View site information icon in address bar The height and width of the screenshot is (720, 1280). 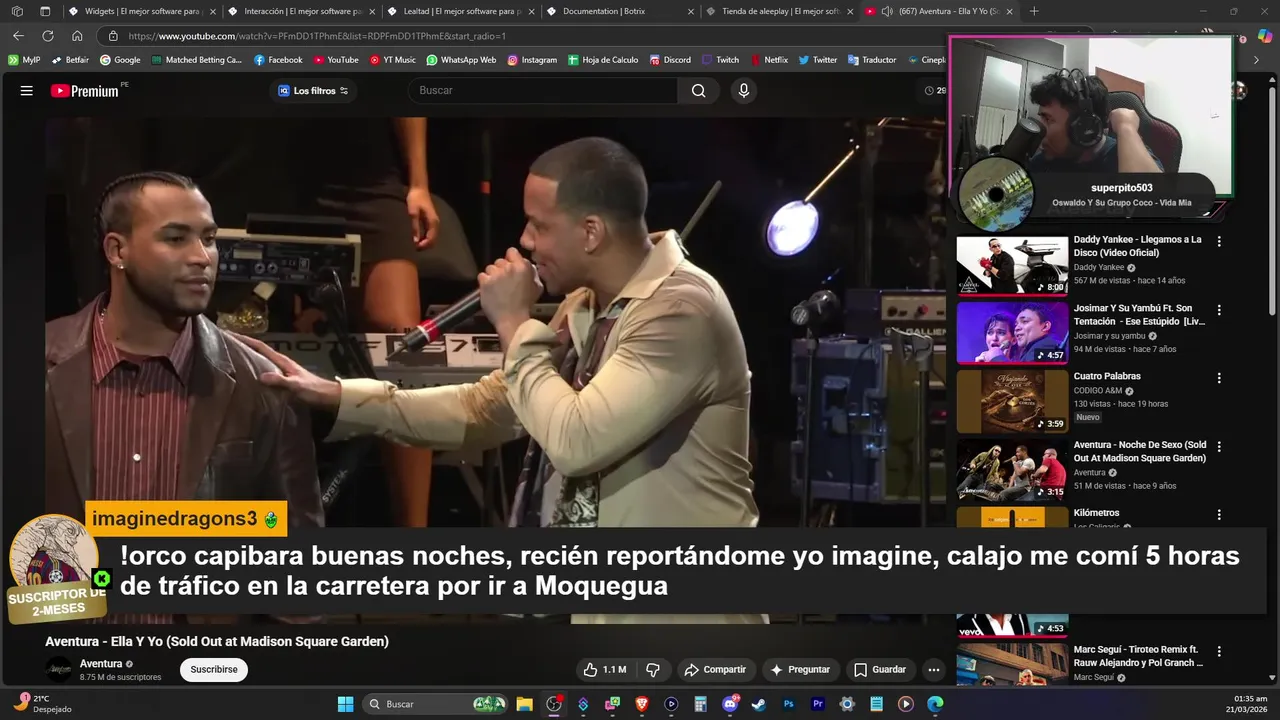click(113, 36)
